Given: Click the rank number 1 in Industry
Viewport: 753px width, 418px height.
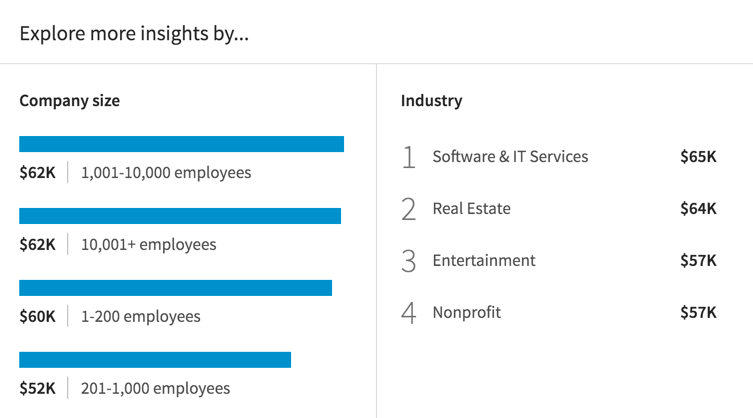Looking at the screenshot, I should coord(409,157).
